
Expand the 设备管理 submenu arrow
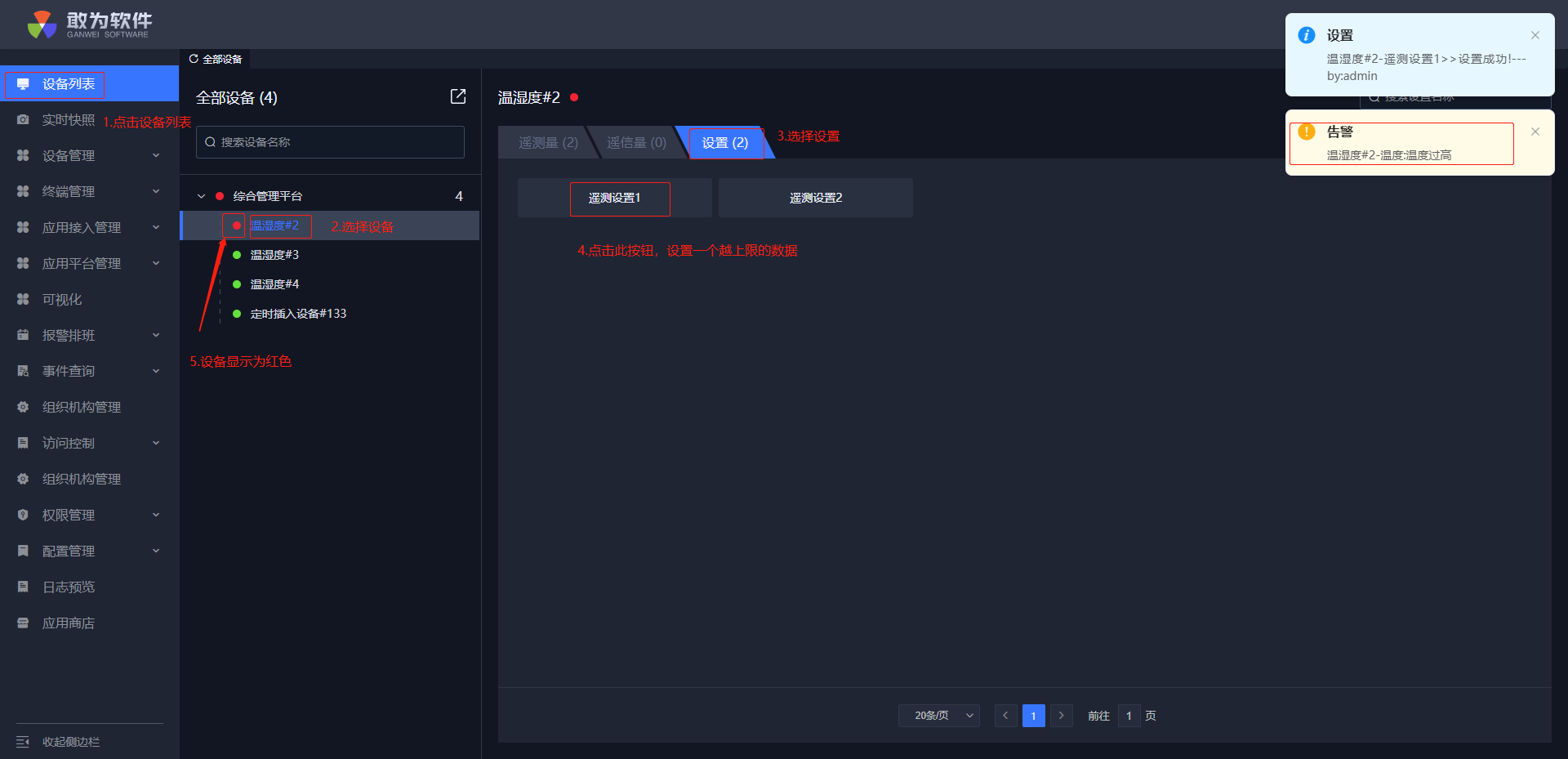point(156,155)
